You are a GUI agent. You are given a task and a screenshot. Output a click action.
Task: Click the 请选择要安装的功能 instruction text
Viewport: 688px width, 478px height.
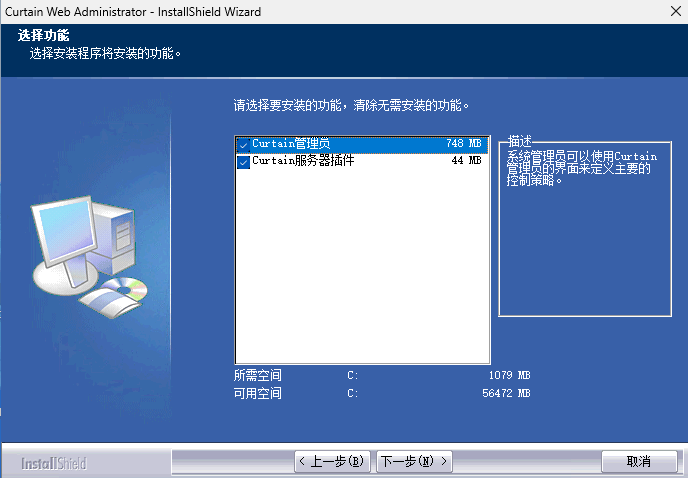pos(351,105)
